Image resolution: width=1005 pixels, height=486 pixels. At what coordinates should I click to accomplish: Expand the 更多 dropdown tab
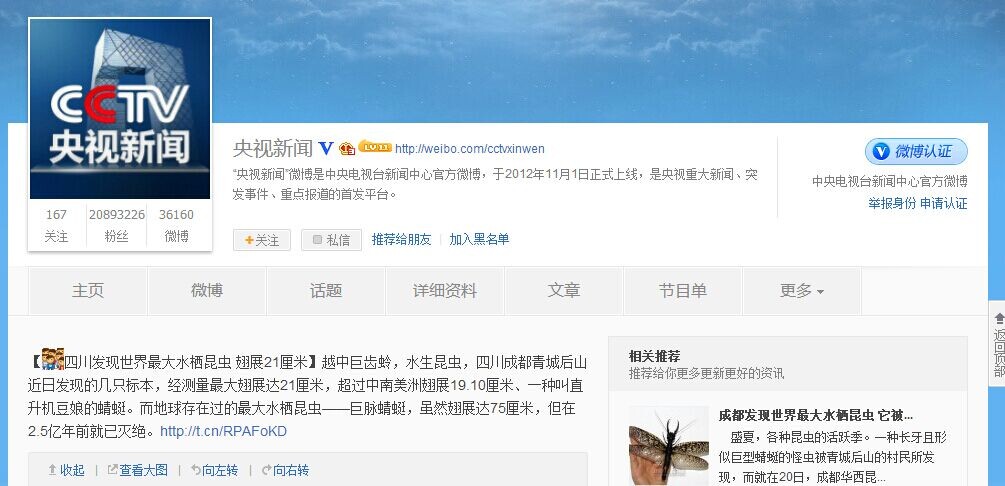[x=801, y=291]
